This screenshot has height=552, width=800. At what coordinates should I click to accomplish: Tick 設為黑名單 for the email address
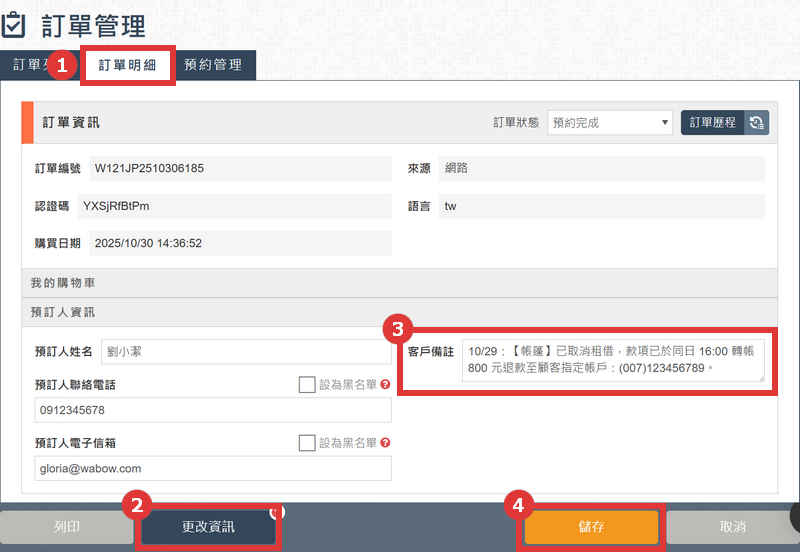click(x=307, y=443)
